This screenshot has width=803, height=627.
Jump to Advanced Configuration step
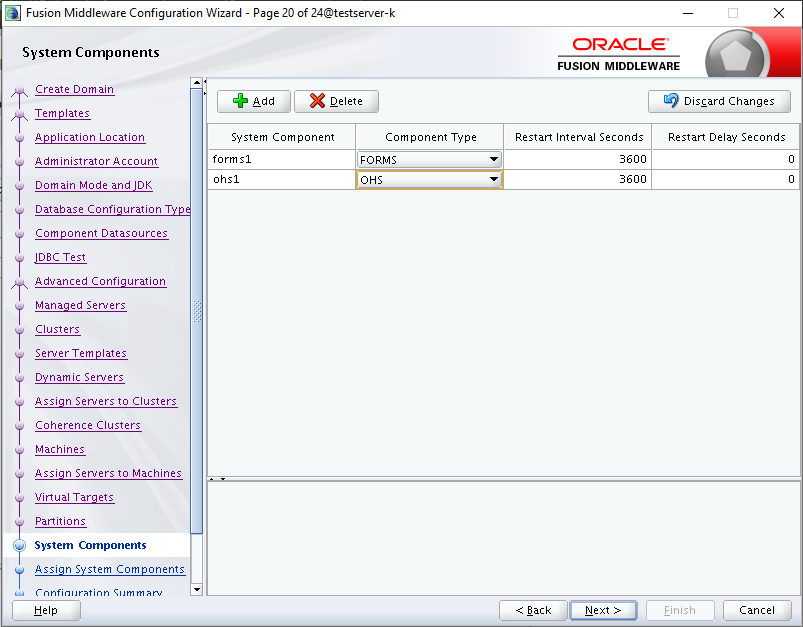[x=100, y=281]
